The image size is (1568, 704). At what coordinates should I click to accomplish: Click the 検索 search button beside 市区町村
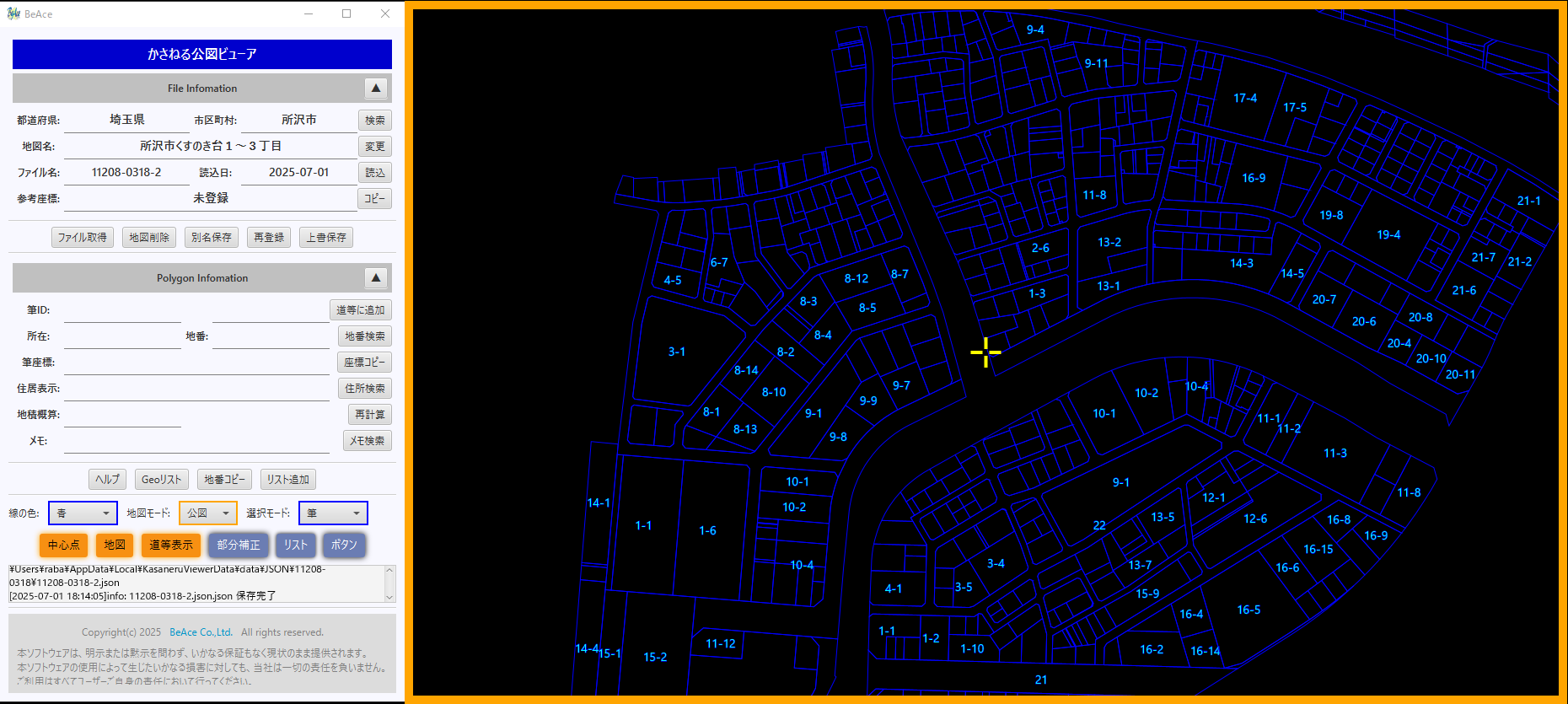click(x=375, y=121)
